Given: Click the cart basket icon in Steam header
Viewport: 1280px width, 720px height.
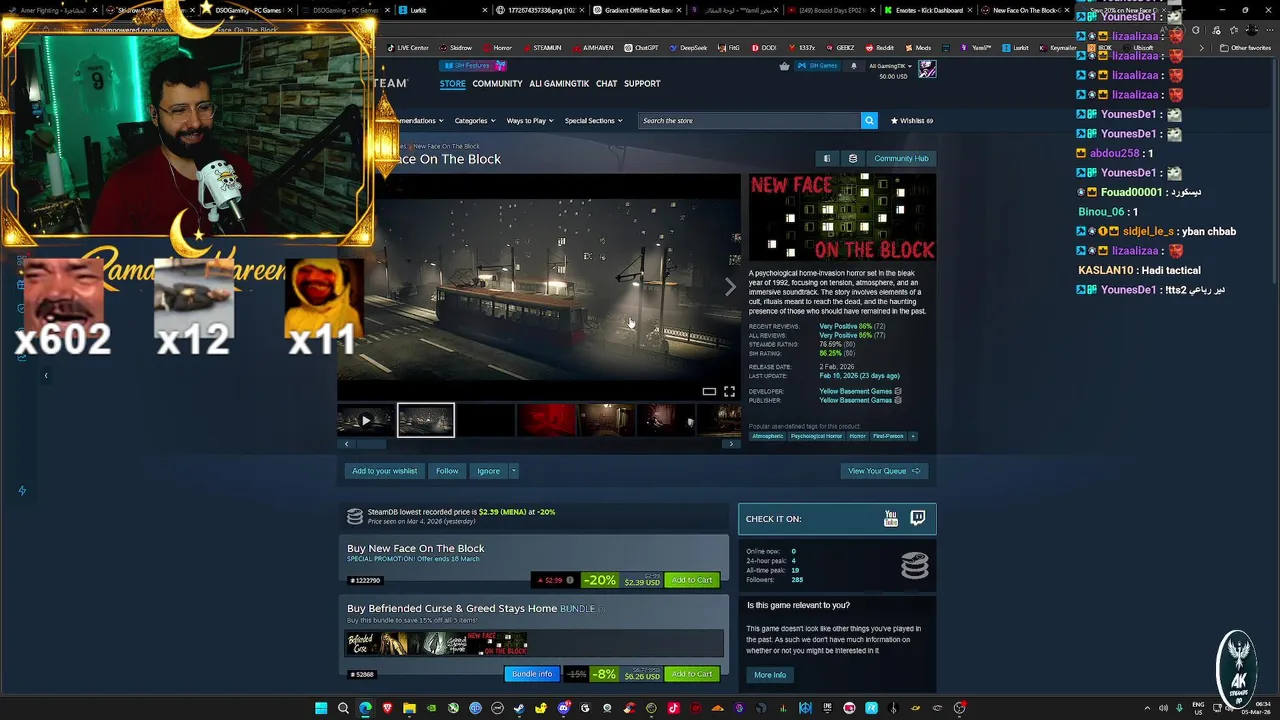Looking at the screenshot, I should coord(784,66).
